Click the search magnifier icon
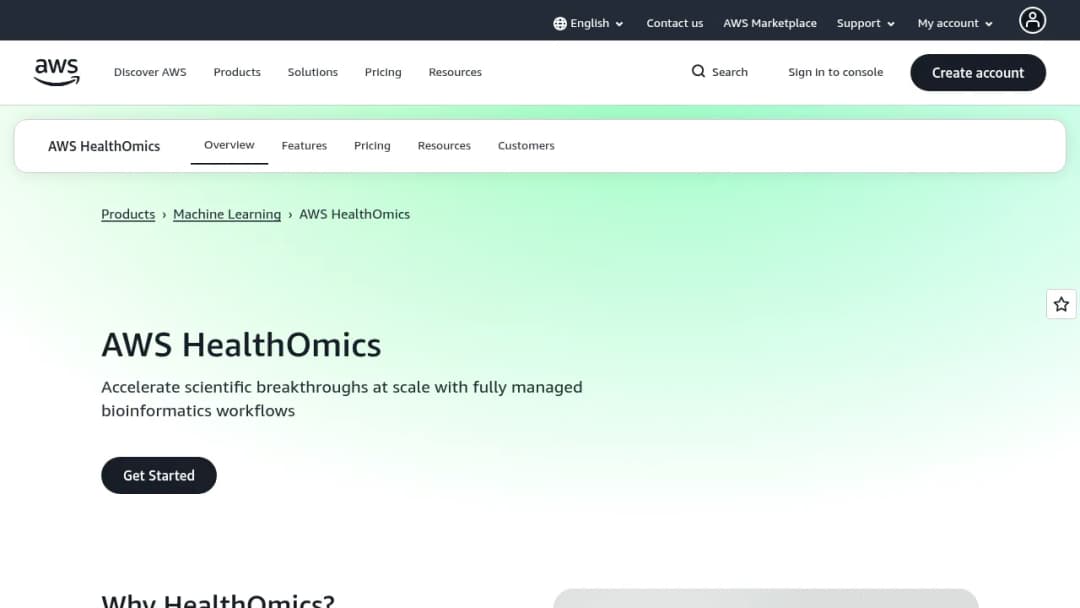This screenshot has width=1080, height=608. (698, 72)
